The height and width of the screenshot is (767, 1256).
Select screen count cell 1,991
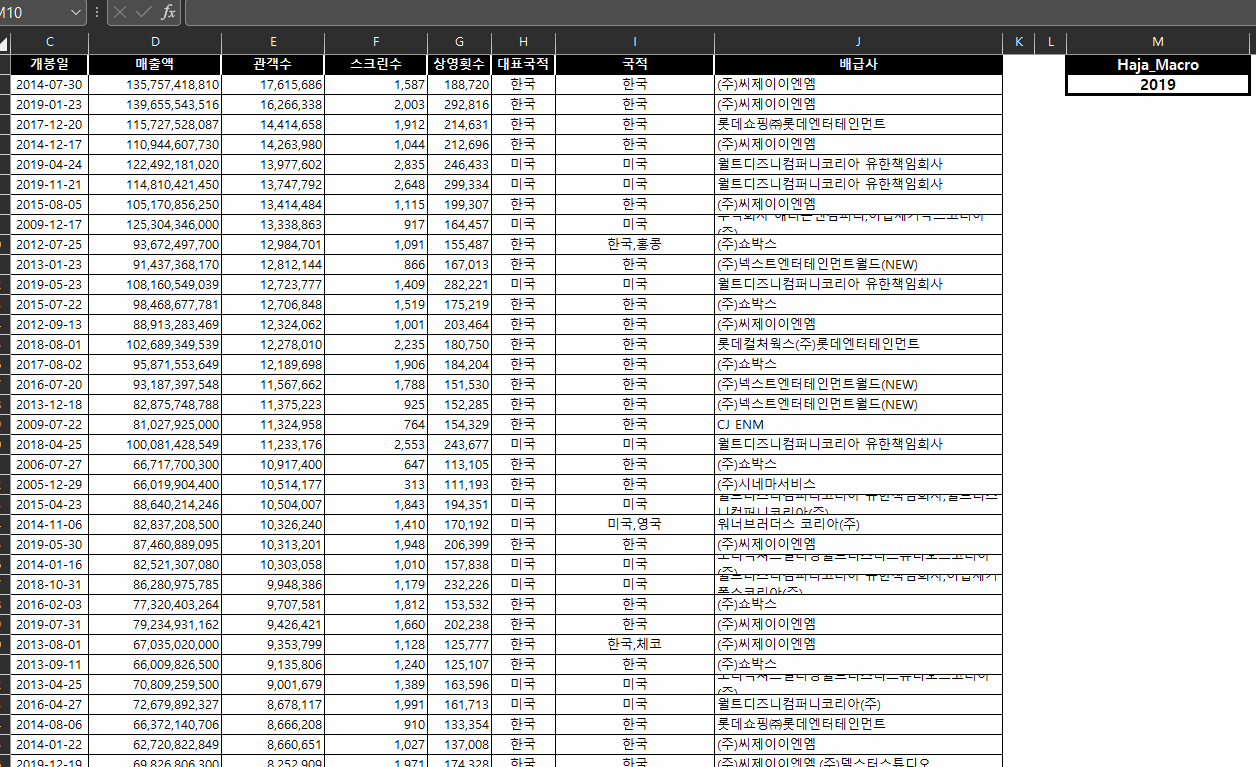coord(377,704)
